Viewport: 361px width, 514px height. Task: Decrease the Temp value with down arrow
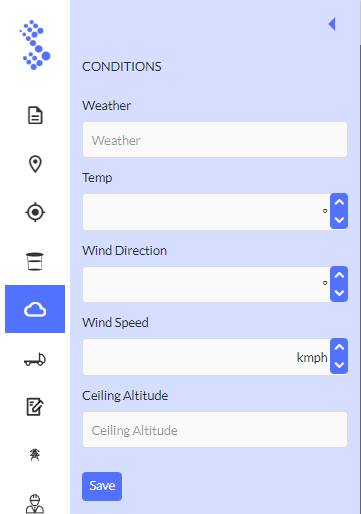(x=339, y=220)
